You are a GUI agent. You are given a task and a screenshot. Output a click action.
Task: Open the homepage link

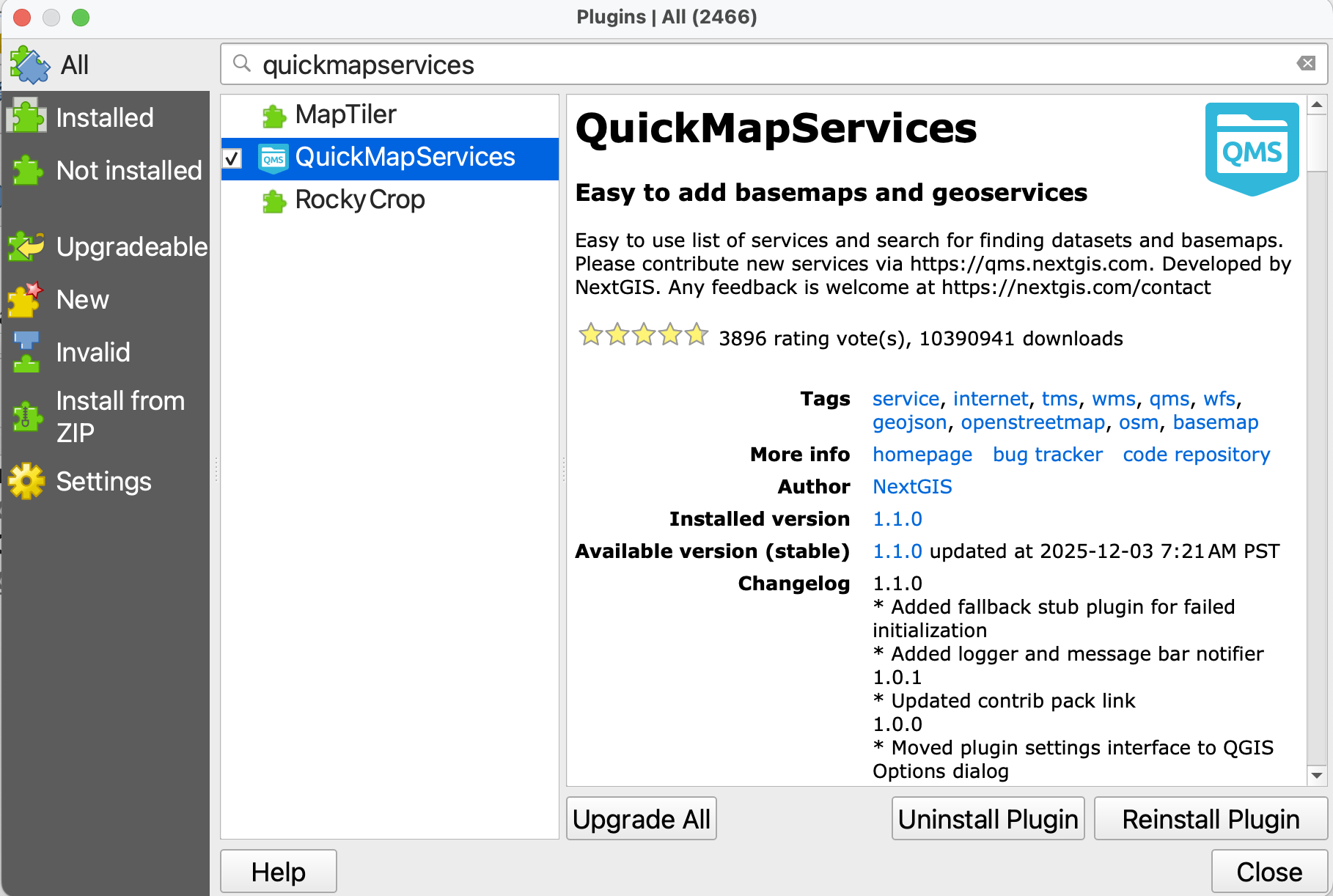[922, 455]
